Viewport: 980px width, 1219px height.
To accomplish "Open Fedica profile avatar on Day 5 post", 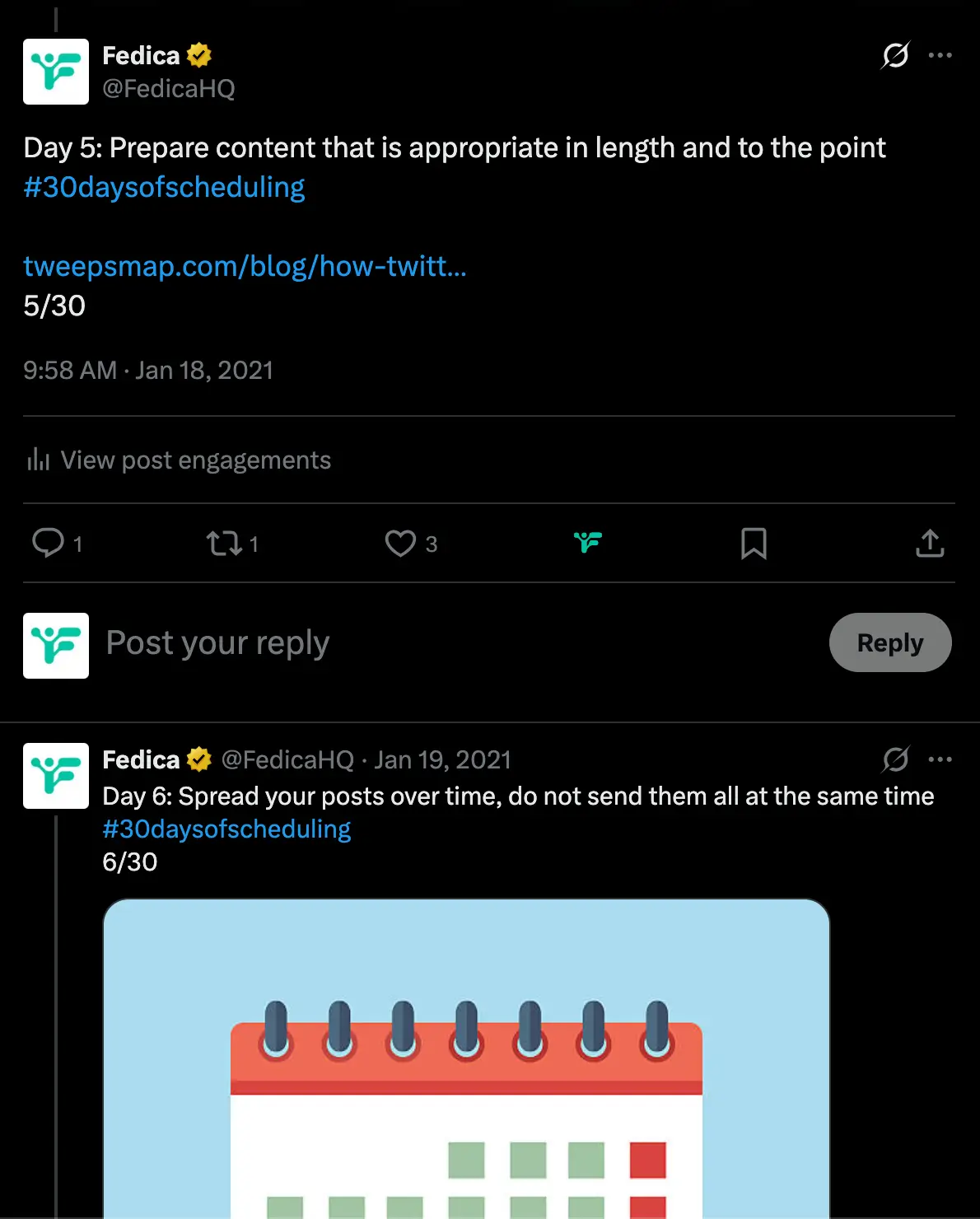I will pyautogui.click(x=56, y=72).
